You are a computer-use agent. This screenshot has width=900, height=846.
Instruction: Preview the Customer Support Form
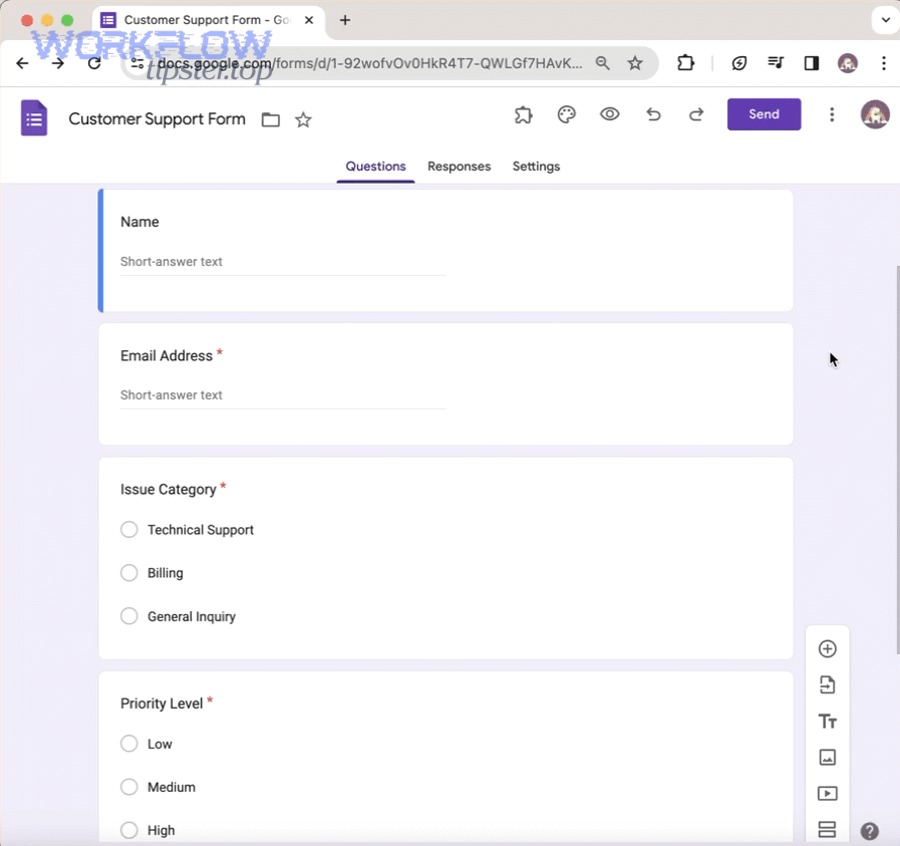tap(610, 114)
